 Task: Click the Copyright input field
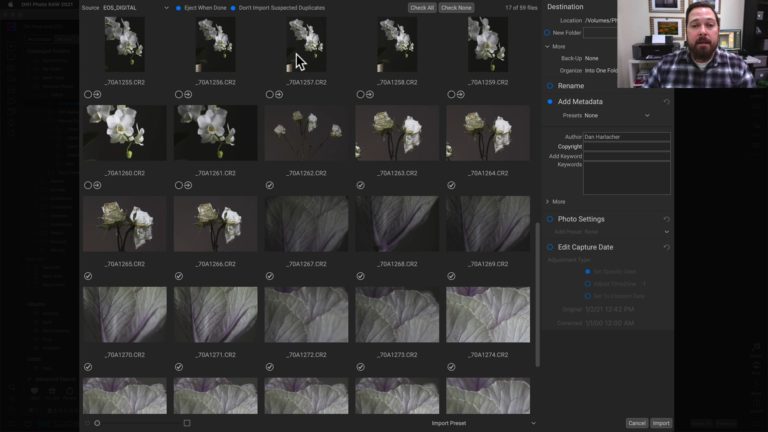626,146
